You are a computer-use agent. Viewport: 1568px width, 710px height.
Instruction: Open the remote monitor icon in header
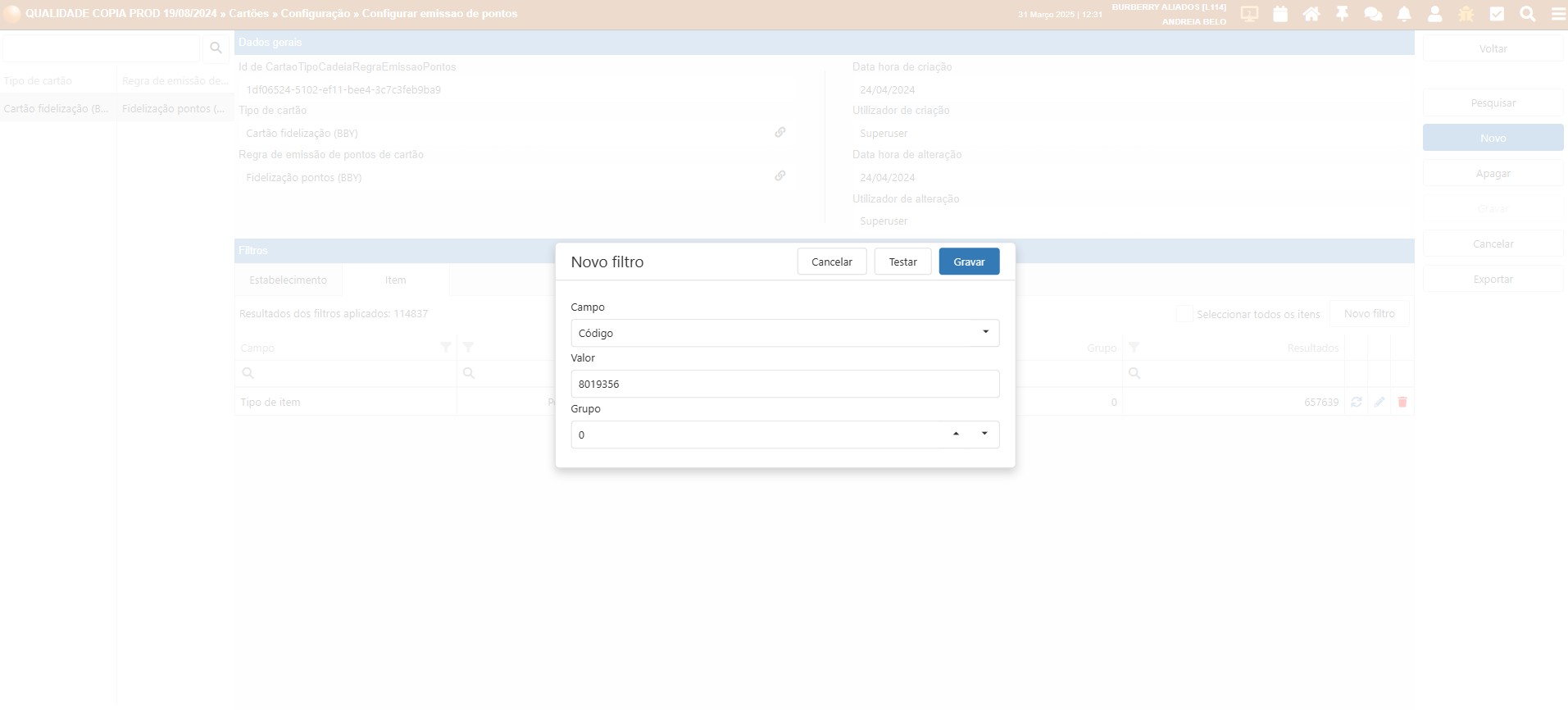point(1249,14)
